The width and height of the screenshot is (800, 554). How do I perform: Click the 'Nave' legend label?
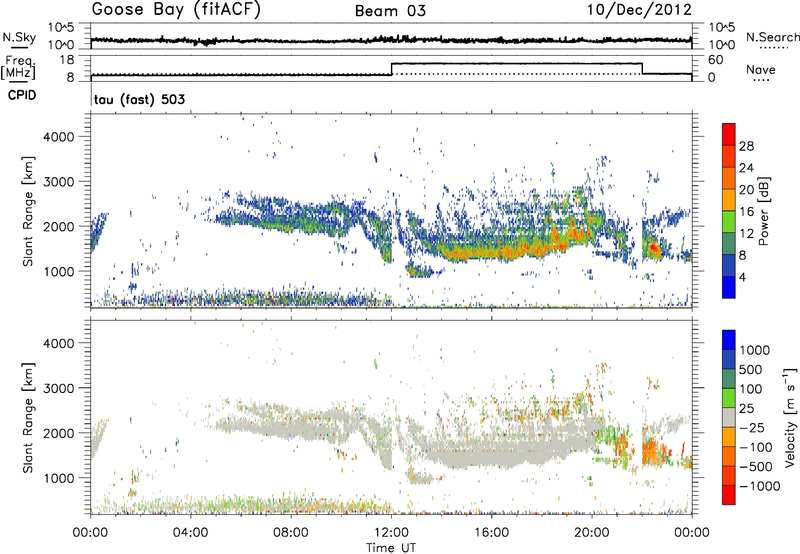(x=761, y=69)
